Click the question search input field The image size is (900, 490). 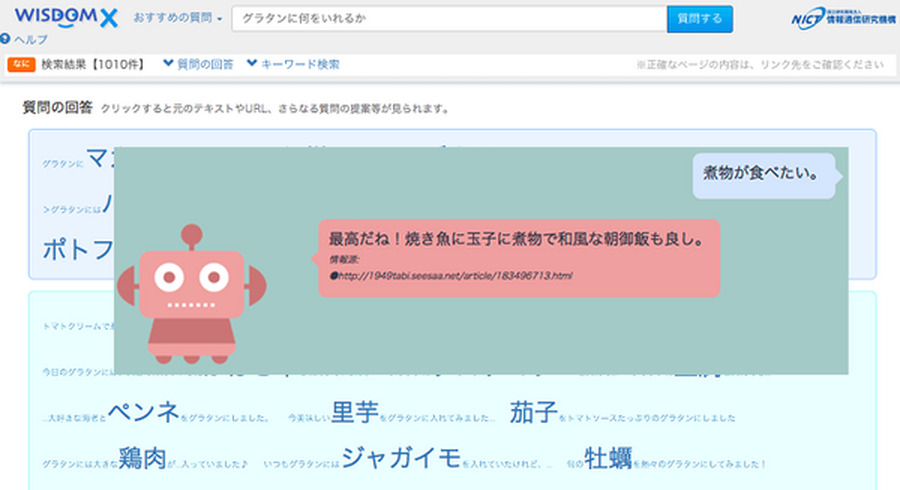tap(448, 19)
